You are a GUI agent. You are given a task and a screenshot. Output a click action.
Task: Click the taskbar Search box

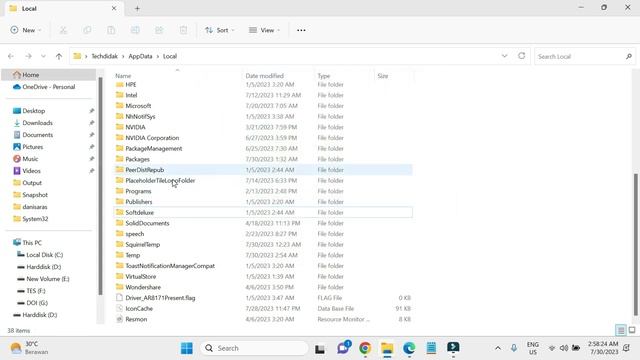click(x=254, y=348)
